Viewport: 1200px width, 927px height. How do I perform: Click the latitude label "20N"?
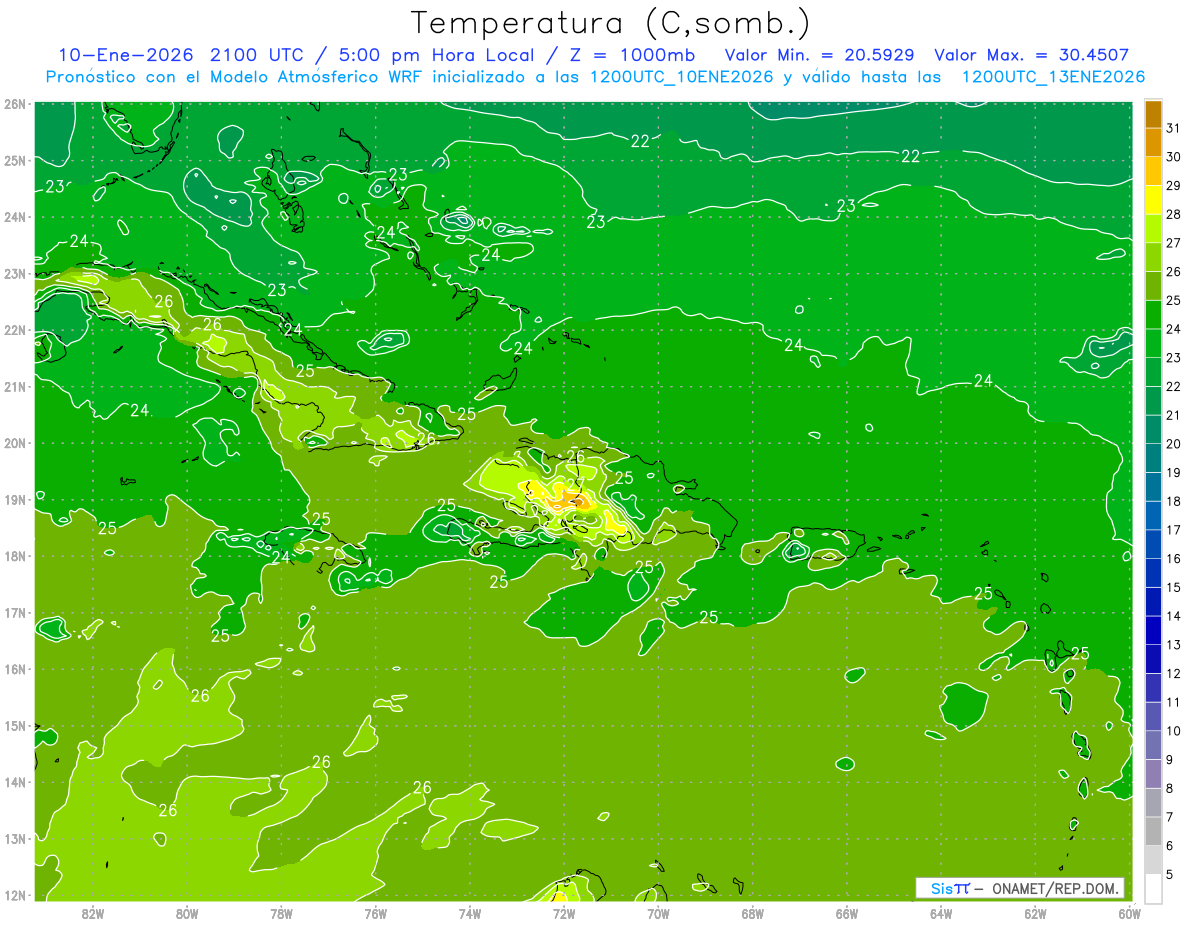15,443
